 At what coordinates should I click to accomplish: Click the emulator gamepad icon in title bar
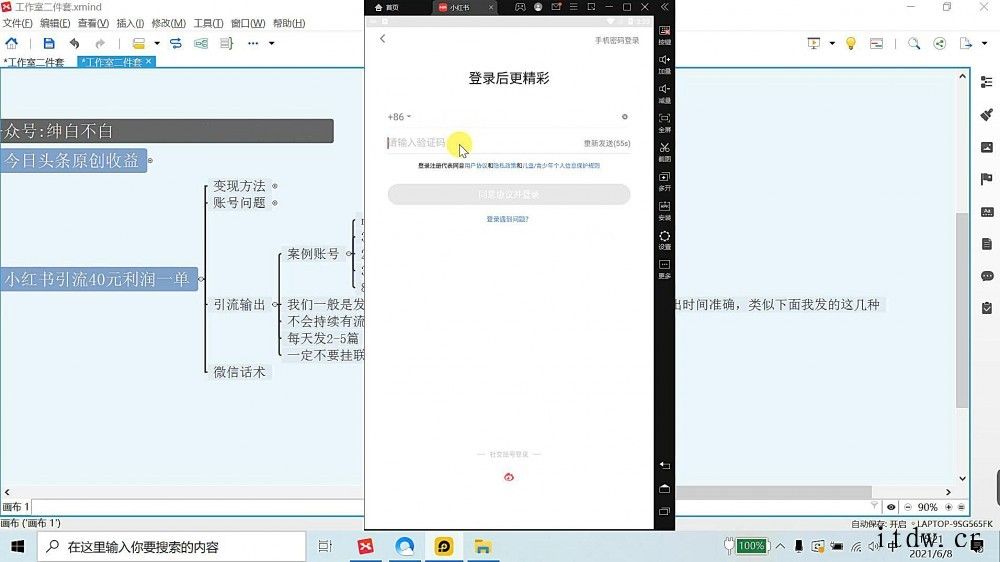(520, 7)
